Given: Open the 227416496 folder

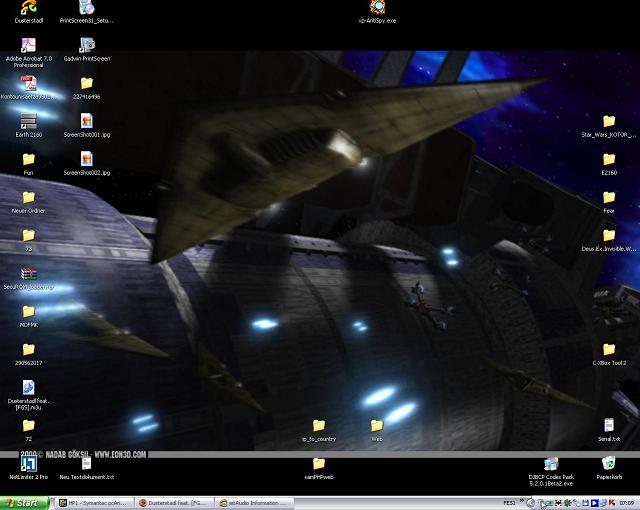Looking at the screenshot, I should (87, 83).
